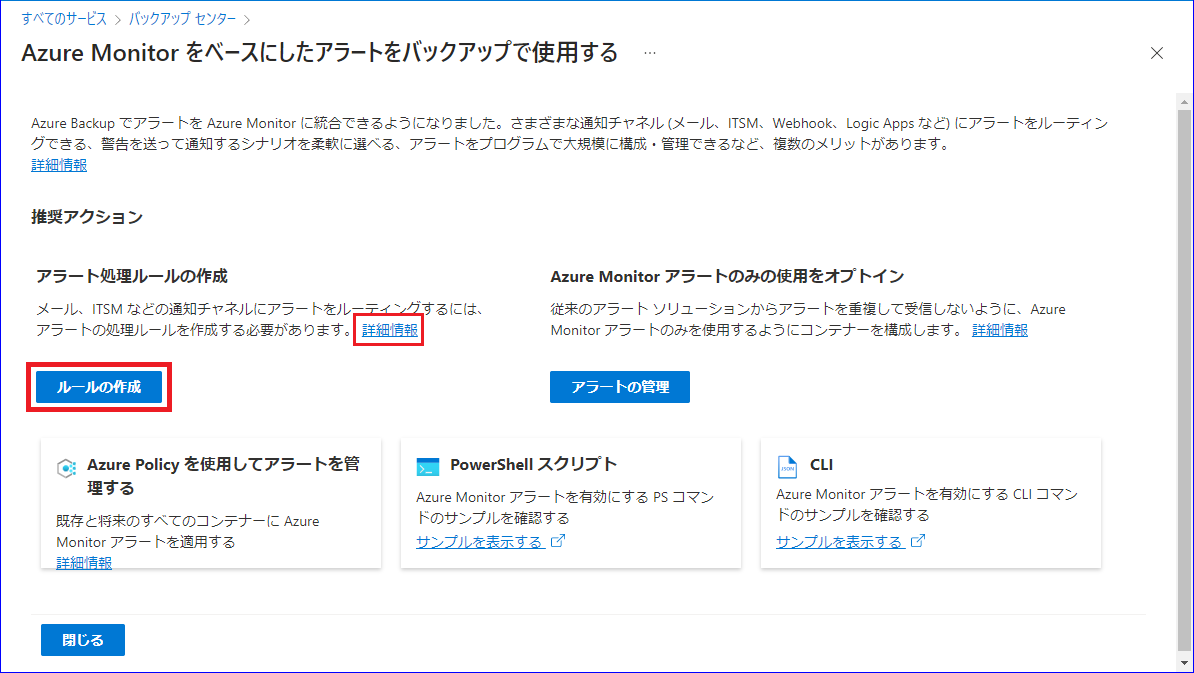The width and height of the screenshot is (1194, 673).
Task: Open サンプルを表示する link for PowerShell スクリプト
Action: [x=479, y=542]
